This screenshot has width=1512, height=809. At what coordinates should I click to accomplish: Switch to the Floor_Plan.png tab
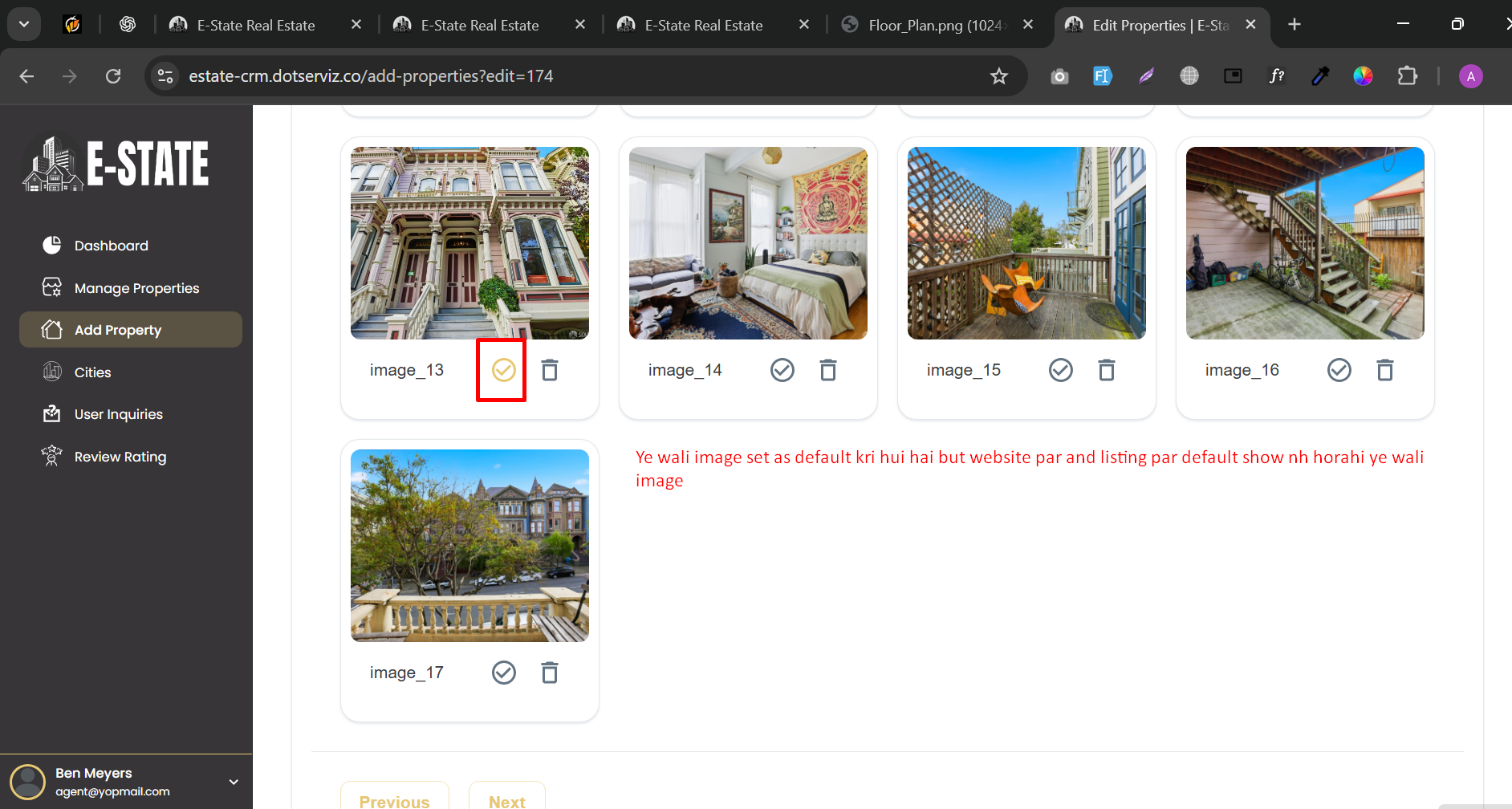click(935, 25)
